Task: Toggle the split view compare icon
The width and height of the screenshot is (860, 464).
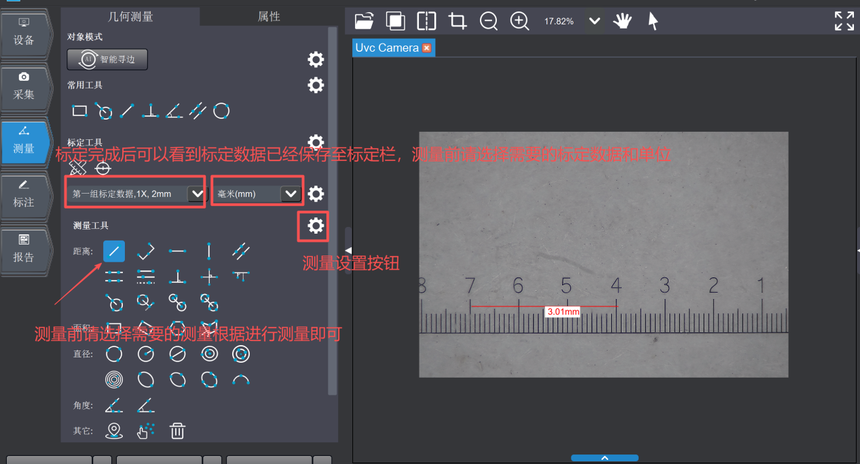Action: point(426,20)
